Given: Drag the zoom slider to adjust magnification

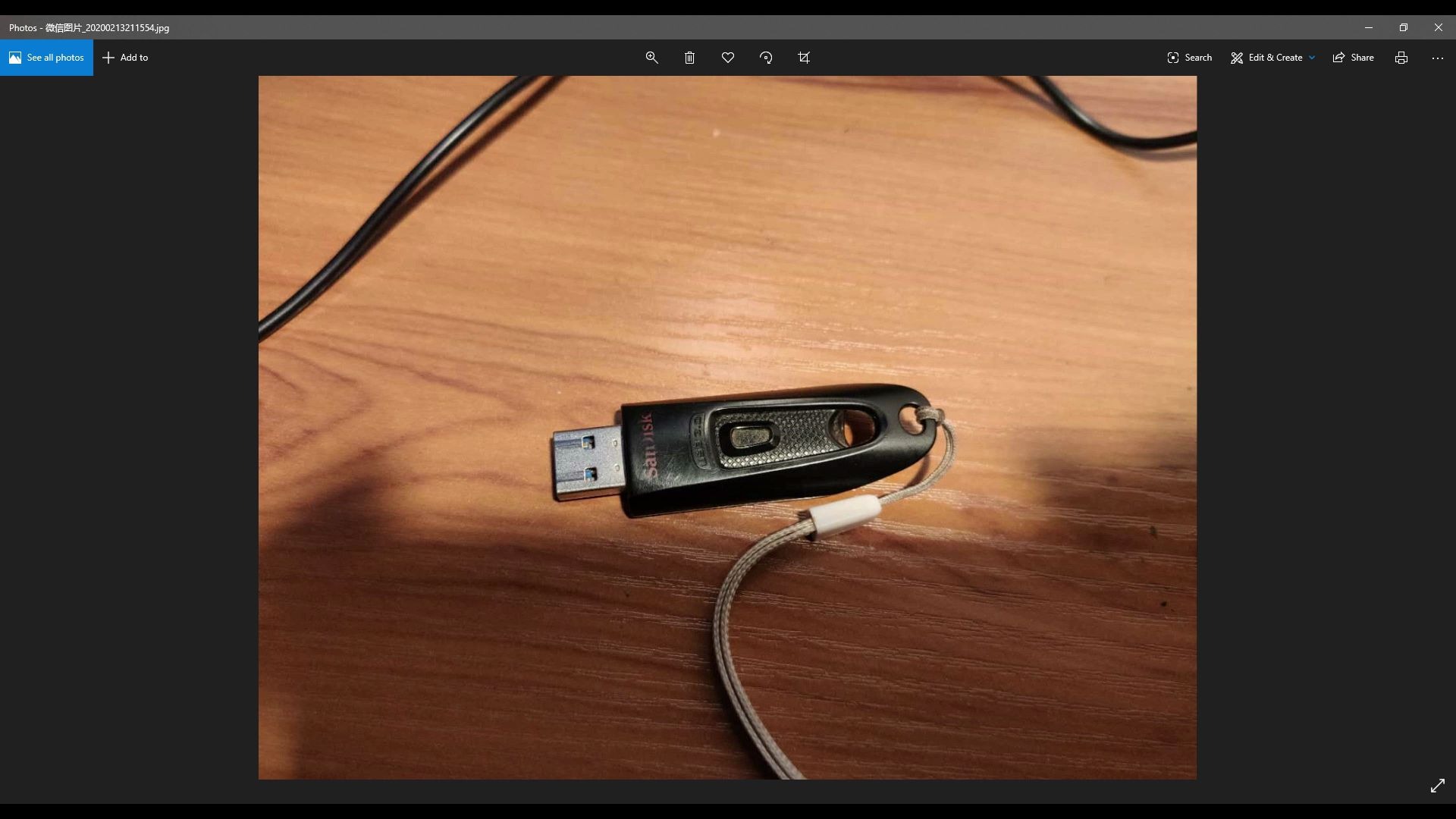Looking at the screenshot, I should pyautogui.click(x=652, y=57).
